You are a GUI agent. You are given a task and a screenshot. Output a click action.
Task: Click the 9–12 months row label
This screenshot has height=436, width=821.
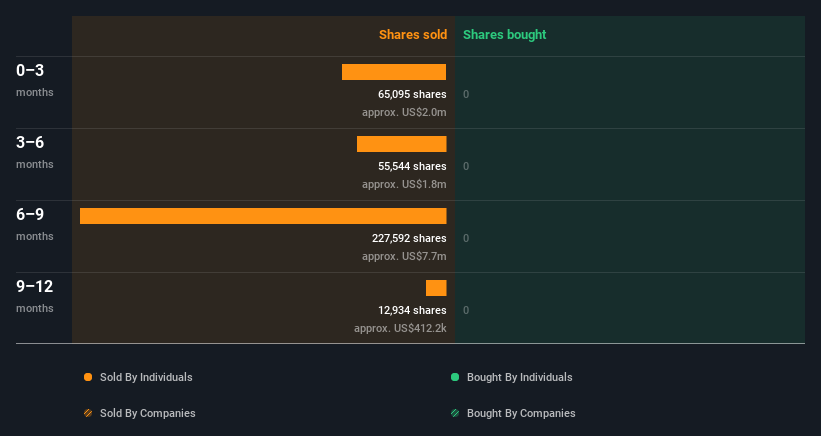click(35, 296)
